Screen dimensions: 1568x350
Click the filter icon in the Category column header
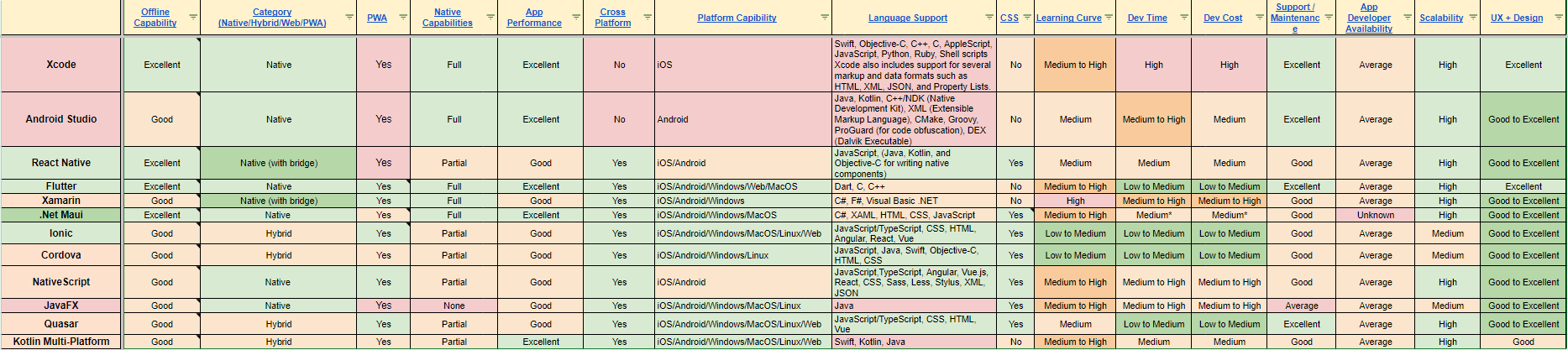(x=349, y=18)
